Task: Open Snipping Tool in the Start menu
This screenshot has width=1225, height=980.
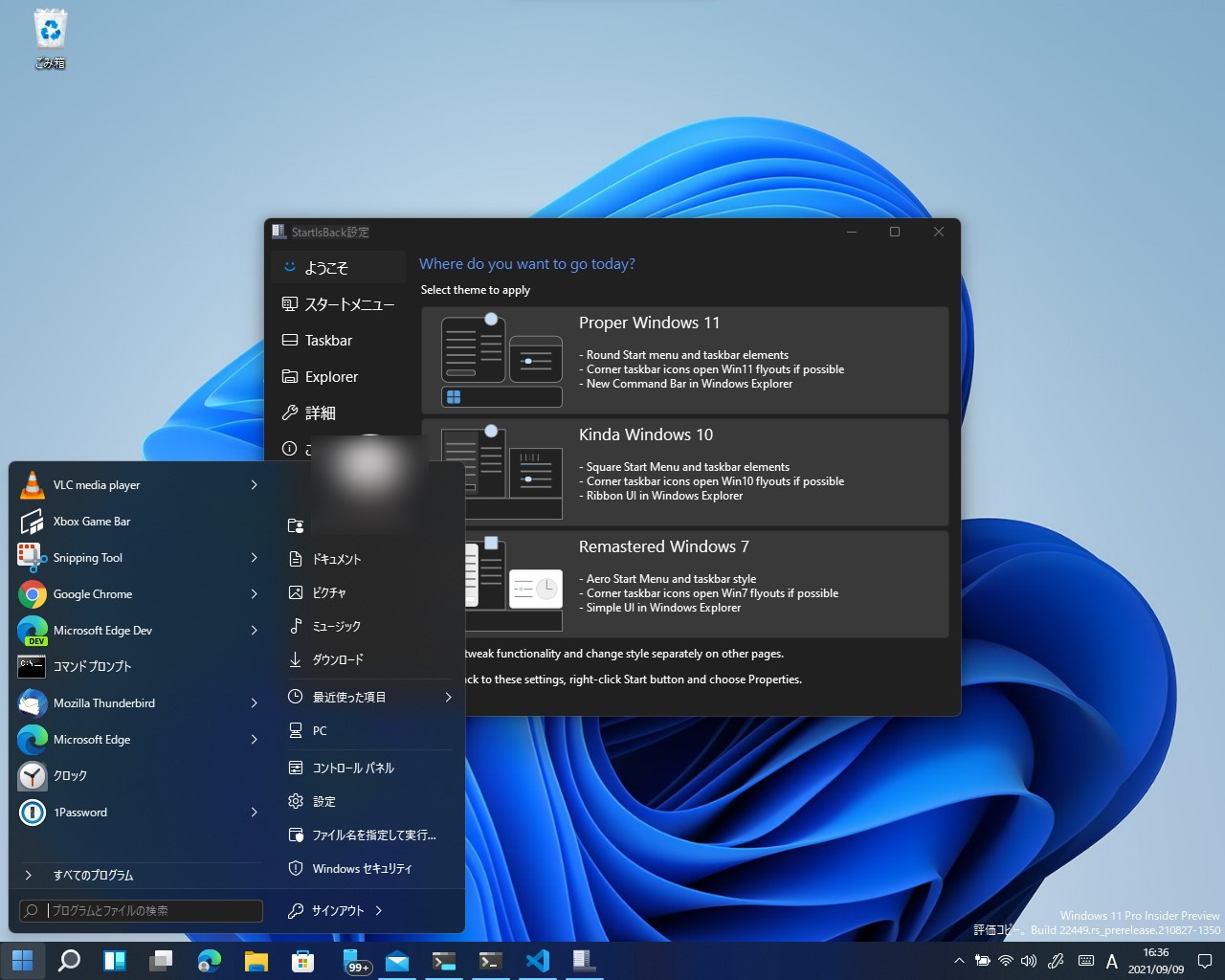Action: point(139,558)
